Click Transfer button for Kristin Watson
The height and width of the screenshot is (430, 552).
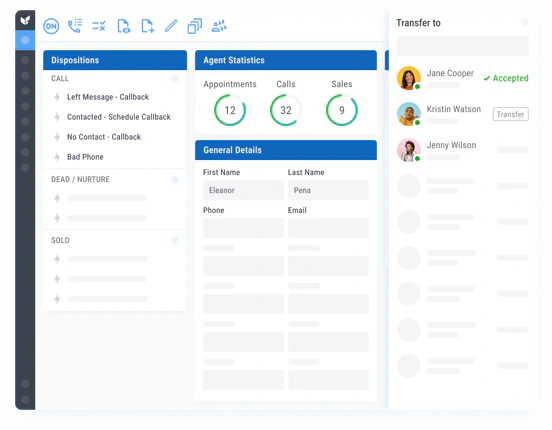click(x=510, y=114)
